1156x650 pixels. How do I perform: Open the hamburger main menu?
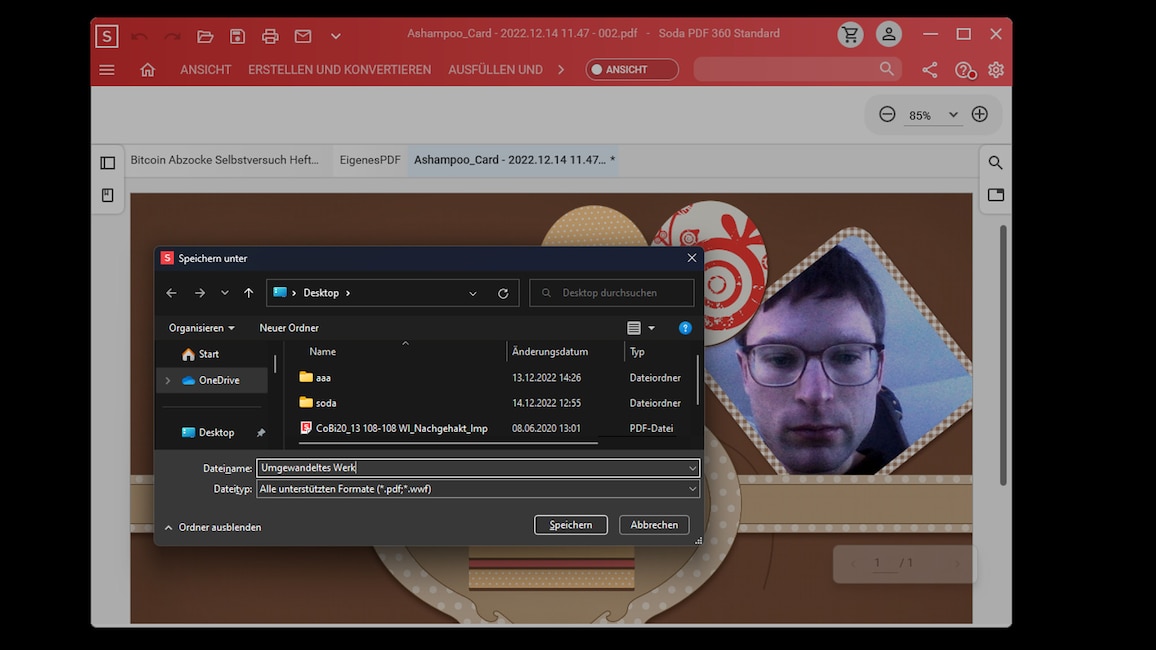point(107,70)
